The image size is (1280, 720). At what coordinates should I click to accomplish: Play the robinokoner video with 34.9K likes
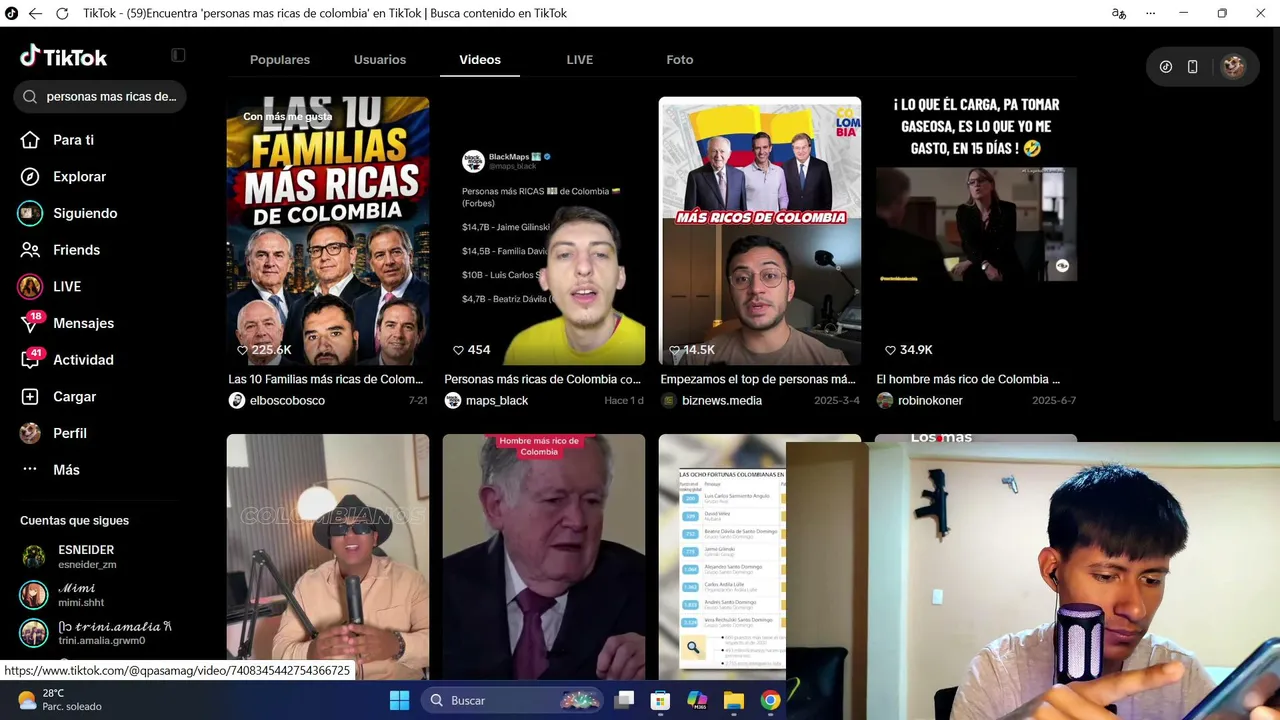coord(976,231)
